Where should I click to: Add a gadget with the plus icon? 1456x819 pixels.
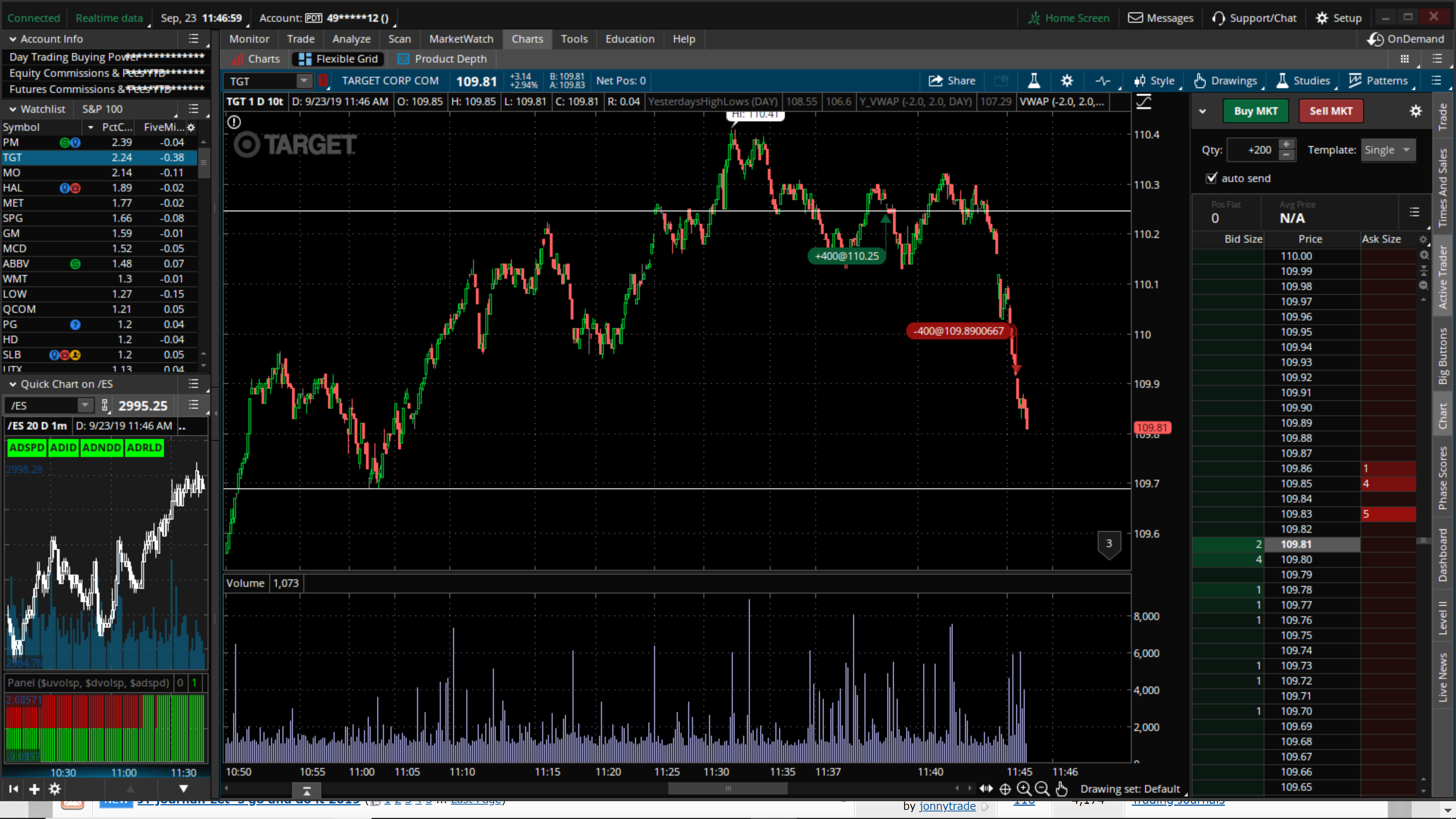(x=35, y=789)
